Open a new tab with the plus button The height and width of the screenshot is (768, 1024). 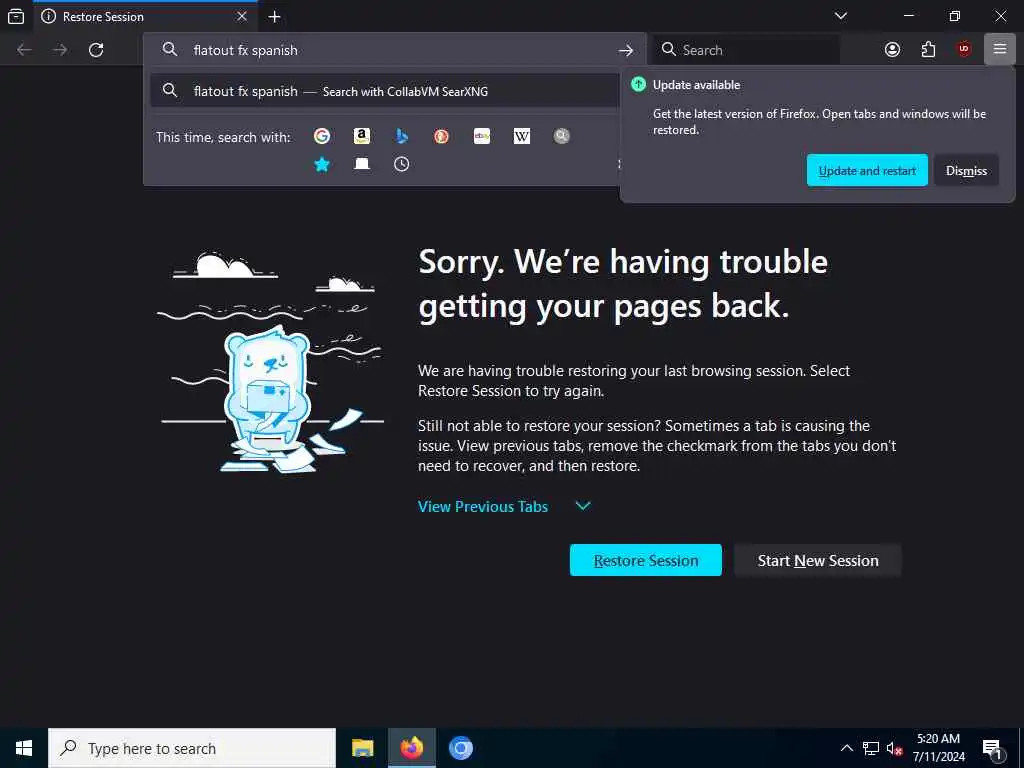click(275, 16)
